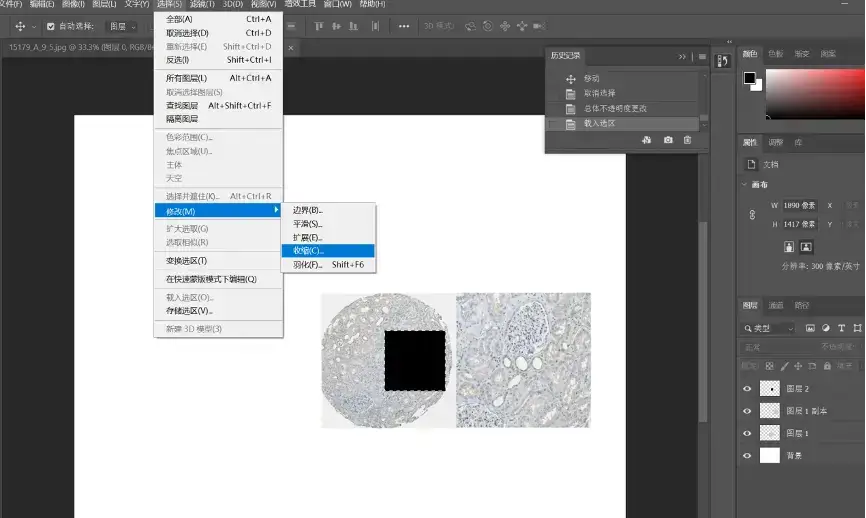Open the 图层 auto-select dropdown

[123, 26]
